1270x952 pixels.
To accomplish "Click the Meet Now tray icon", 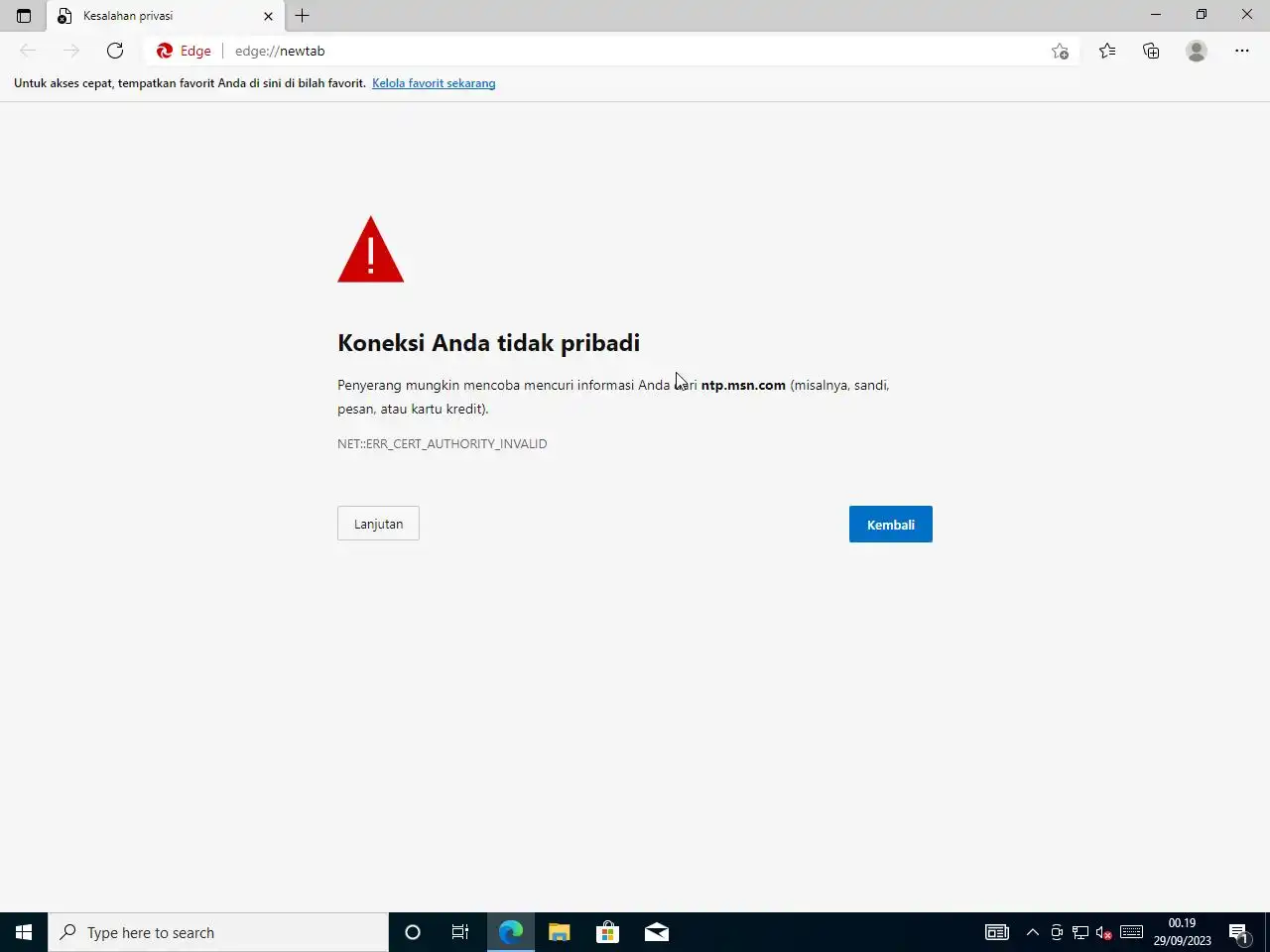I will 1057,932.
